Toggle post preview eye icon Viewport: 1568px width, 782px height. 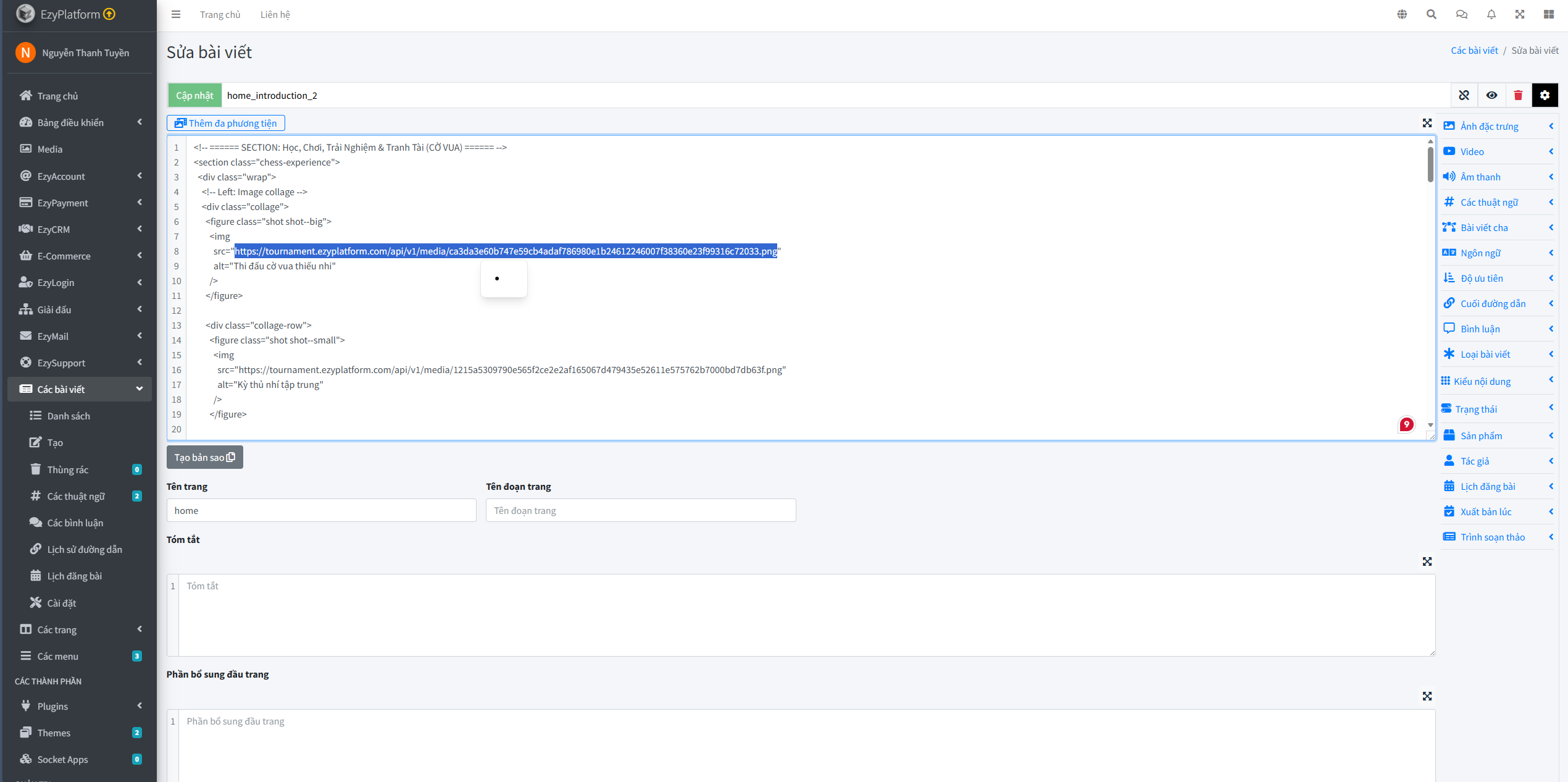click(x=1491, y=95)
